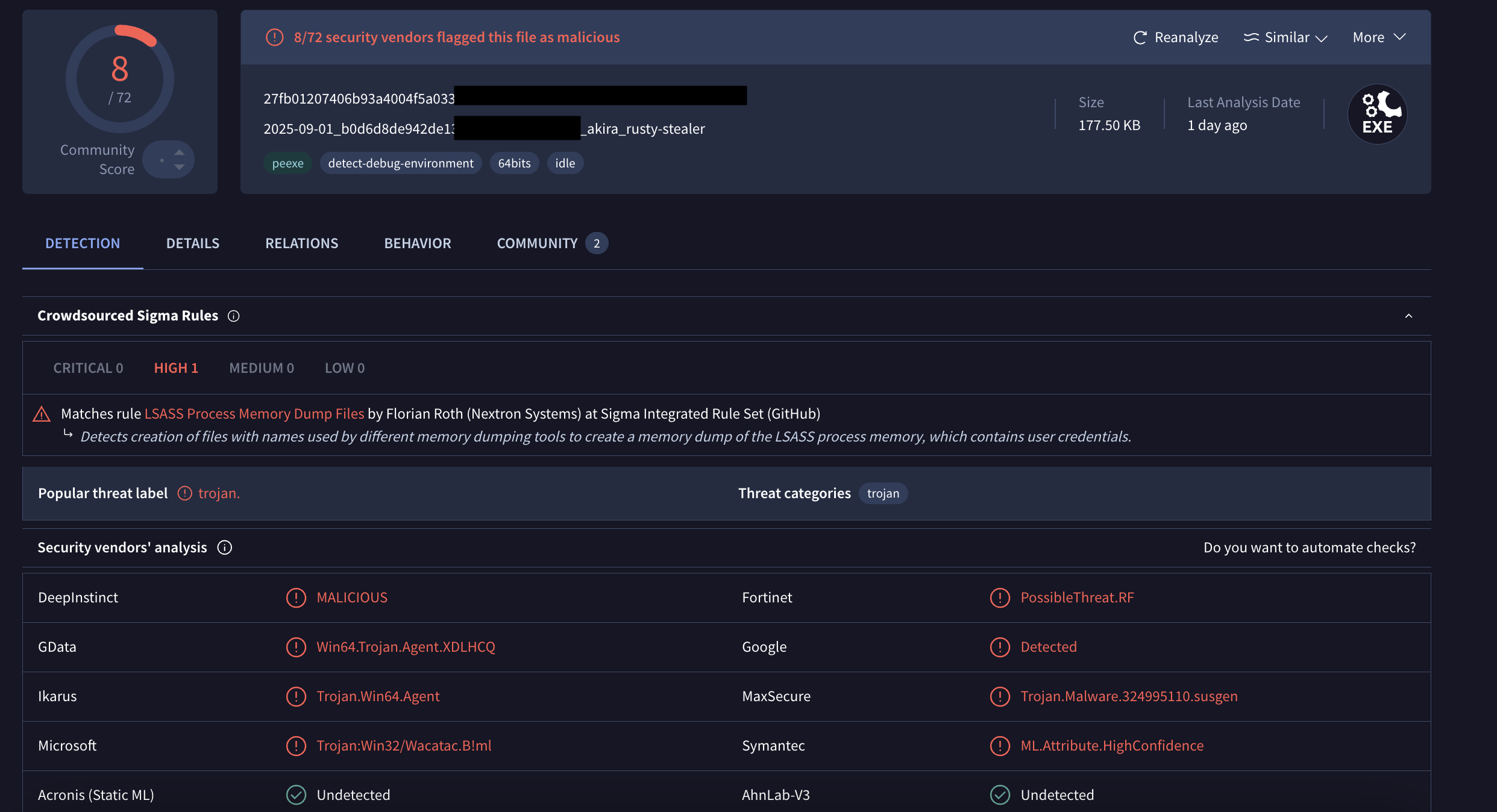1497x812 pixels.
Task: Click alert icon next to Popular threat label
Action: click(x=185, y=493)
